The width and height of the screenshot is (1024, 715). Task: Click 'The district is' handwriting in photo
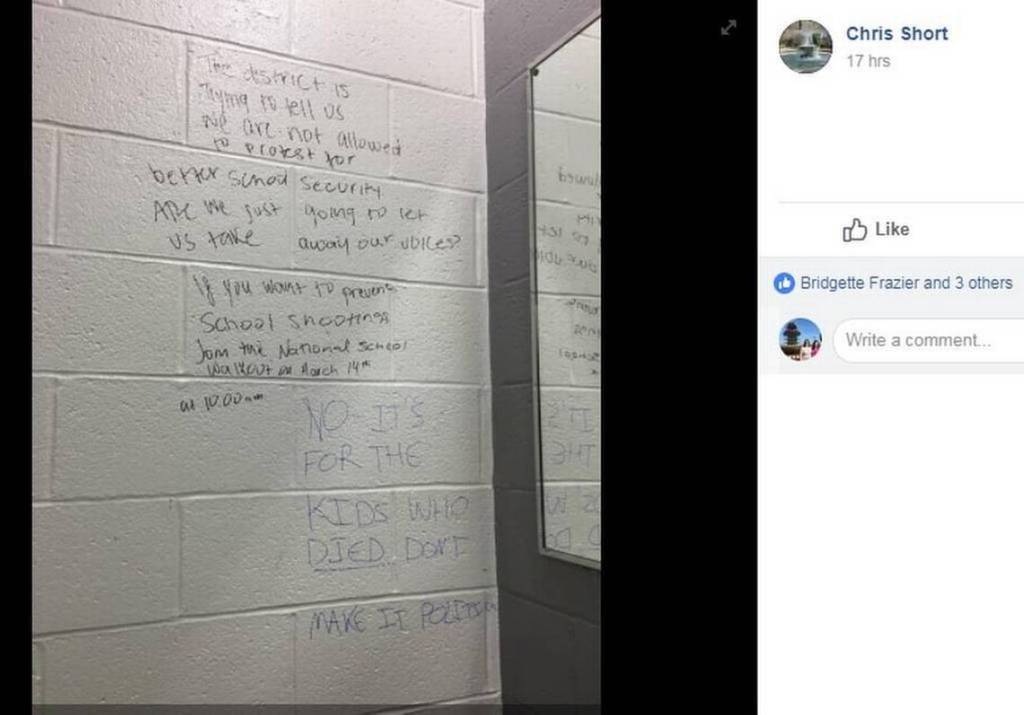tap(276, 77)
